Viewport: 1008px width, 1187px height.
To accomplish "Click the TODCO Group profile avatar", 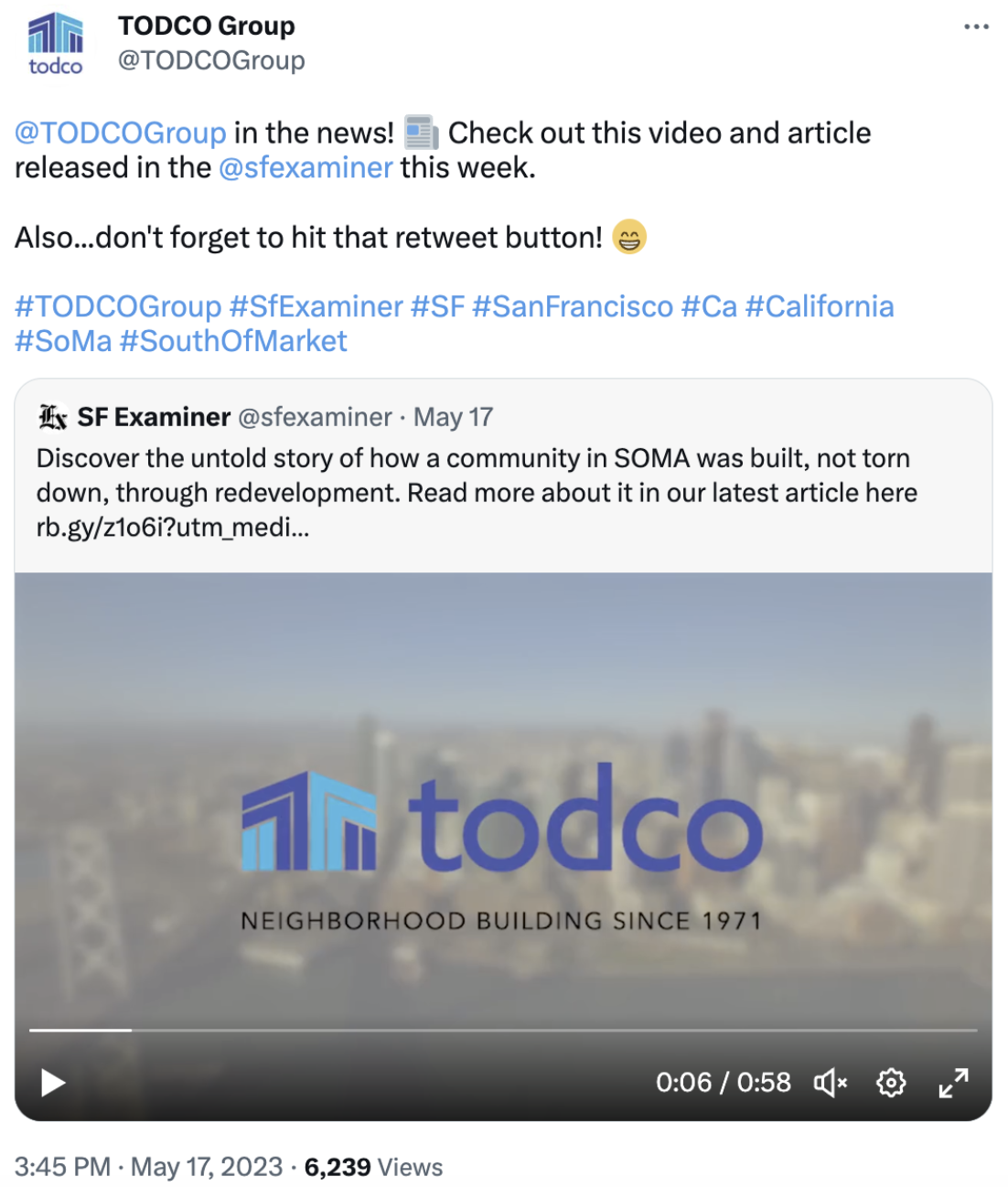I will (56, 43).
